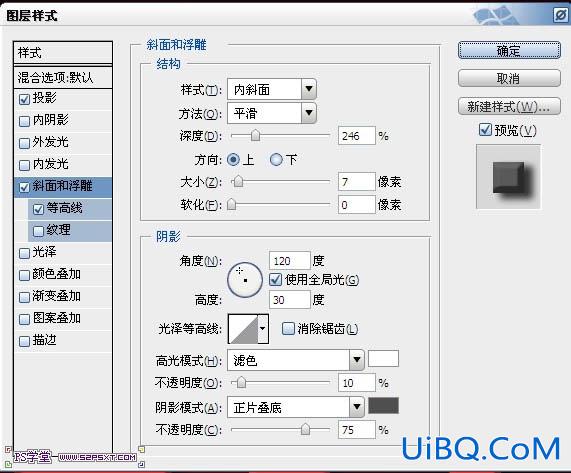Select direction 下 radio button
The image size is (571, 473).
pos(276,159)
